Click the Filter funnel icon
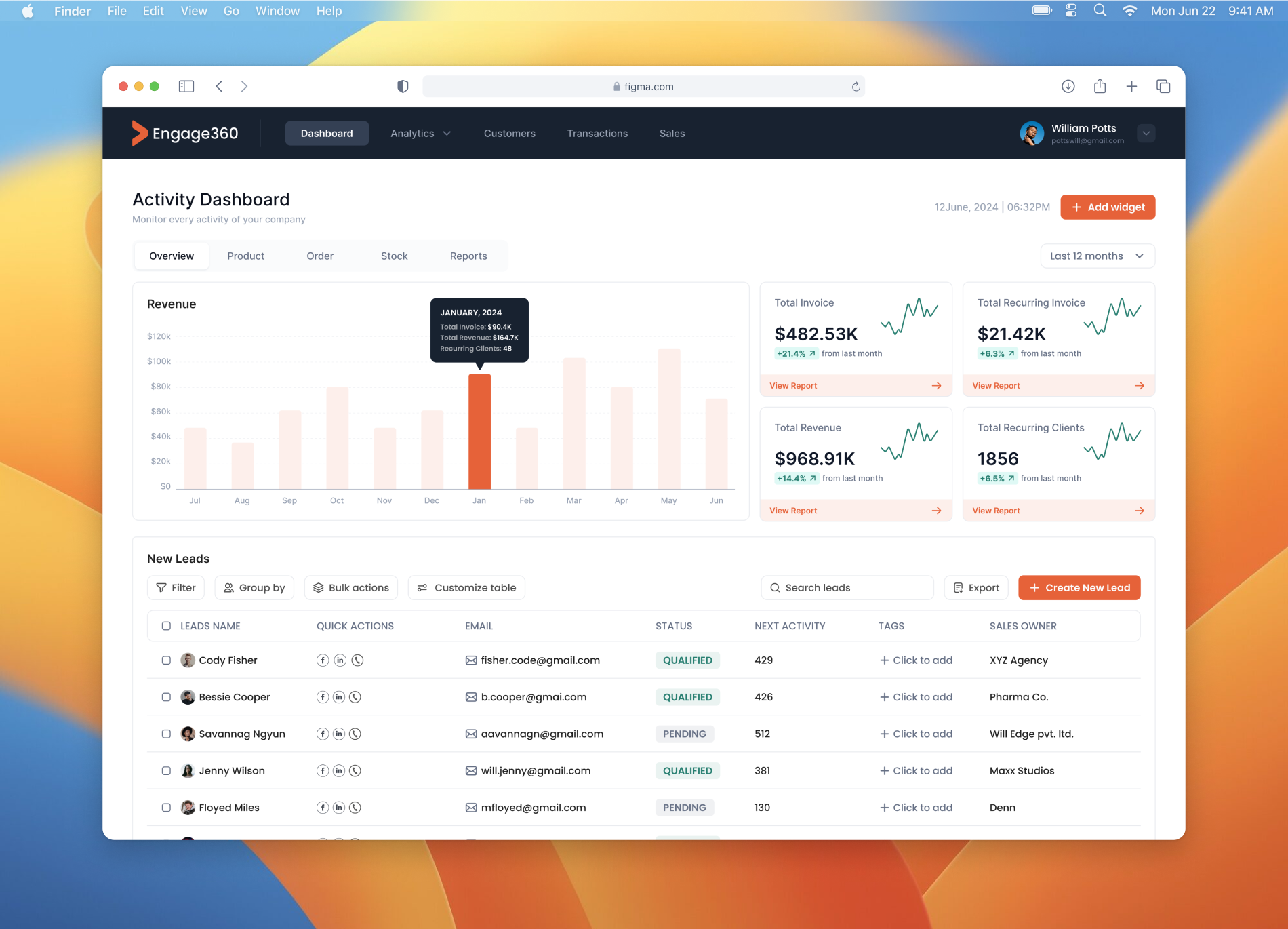 161,587
